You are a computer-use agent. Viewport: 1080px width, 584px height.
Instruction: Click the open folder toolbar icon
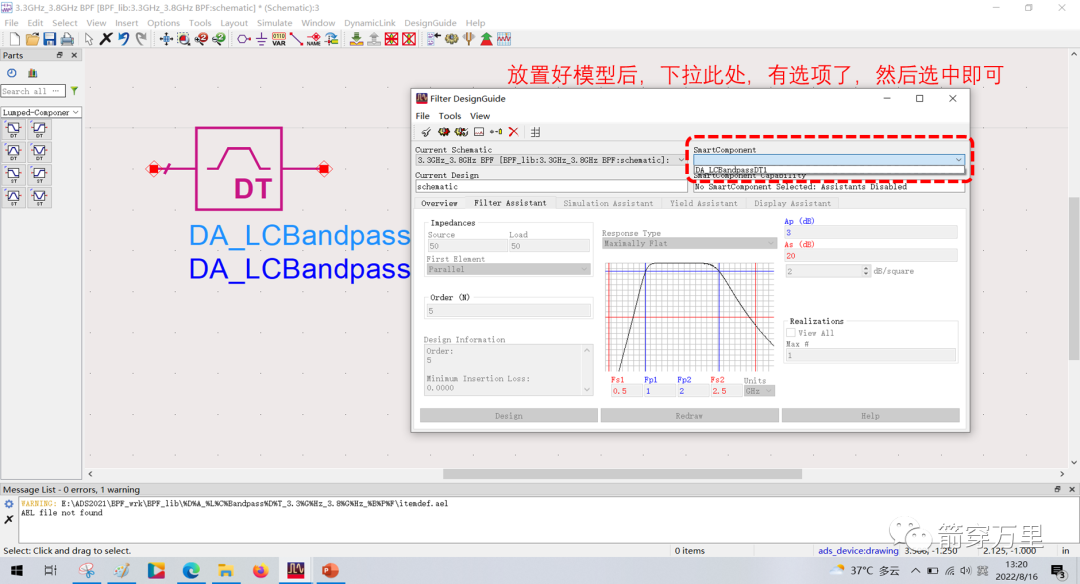[x=32, y=39]
